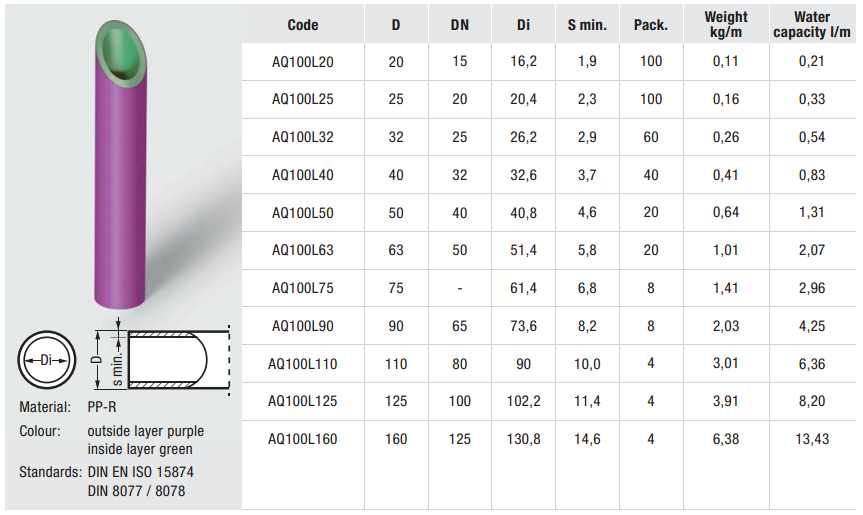This screenshot has height=515, width=863.
Task: Select the Pack. column header
Action: (x=651, y=25)
